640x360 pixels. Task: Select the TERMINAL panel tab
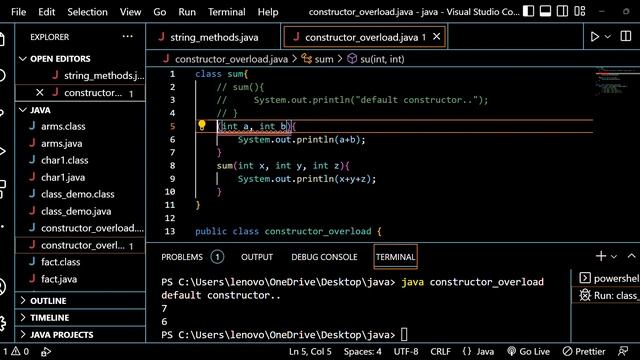tap(395, 257)
